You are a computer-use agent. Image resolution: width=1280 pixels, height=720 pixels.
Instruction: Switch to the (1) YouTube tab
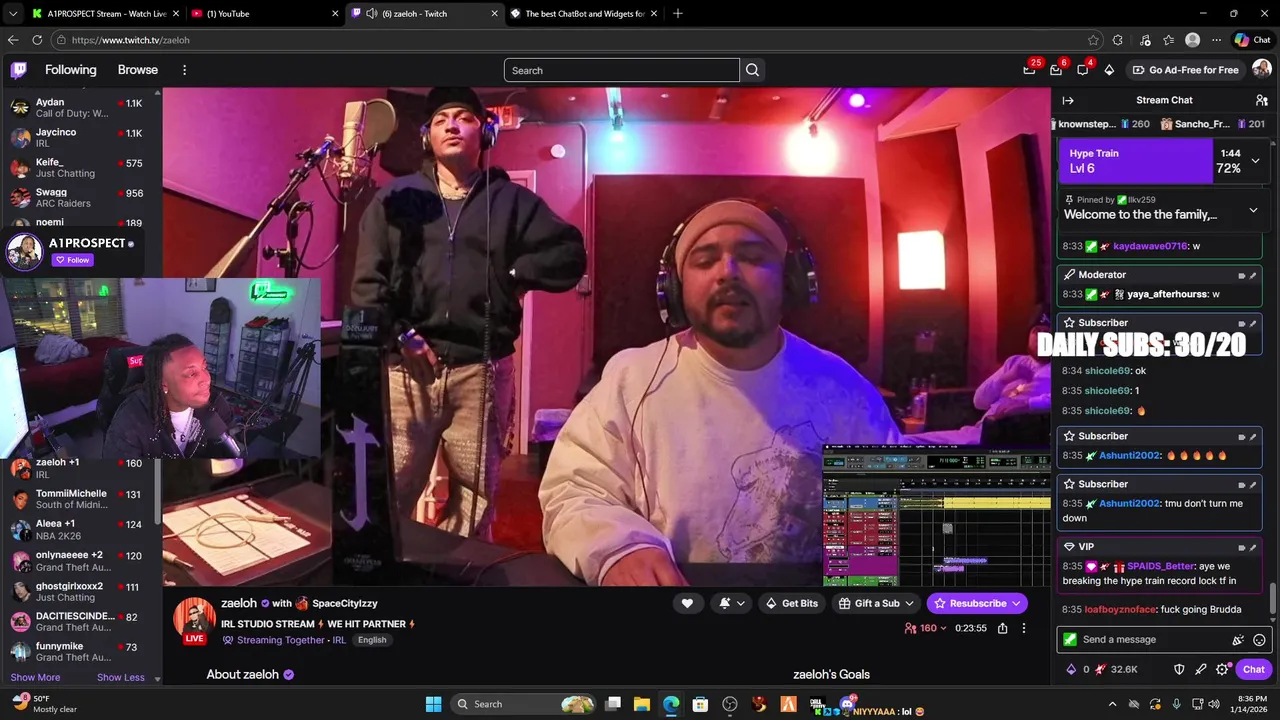pyautogui.click(x=264, y=13)
